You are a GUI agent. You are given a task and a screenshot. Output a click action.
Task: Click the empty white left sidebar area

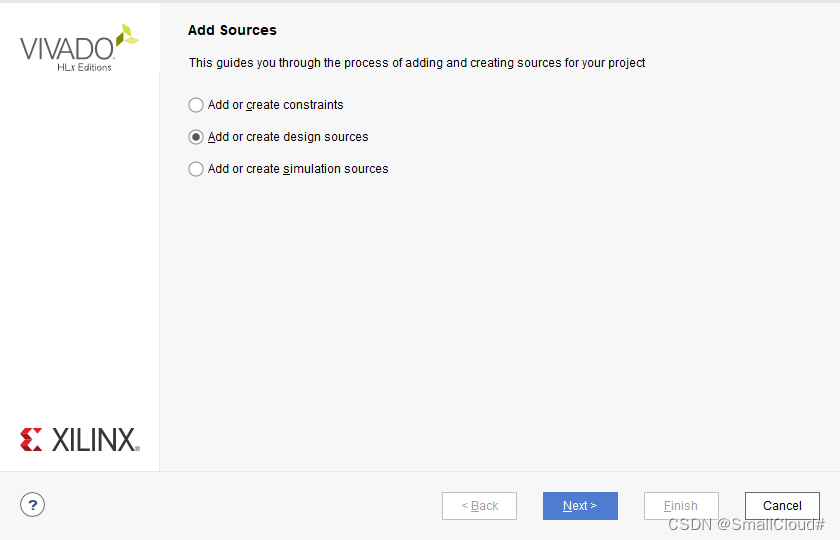(x=80, y=250)
